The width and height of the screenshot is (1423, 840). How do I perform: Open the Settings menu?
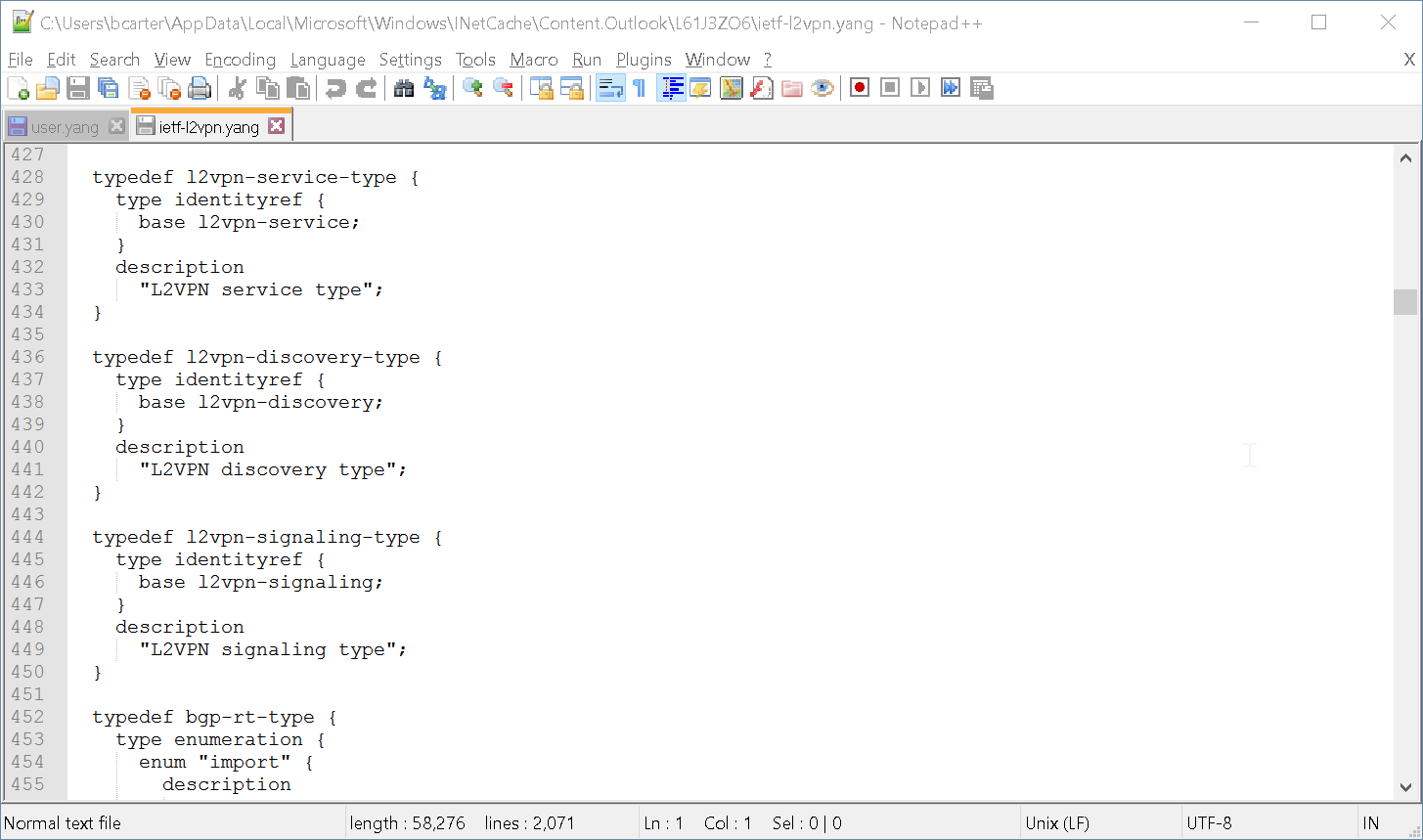410,60
